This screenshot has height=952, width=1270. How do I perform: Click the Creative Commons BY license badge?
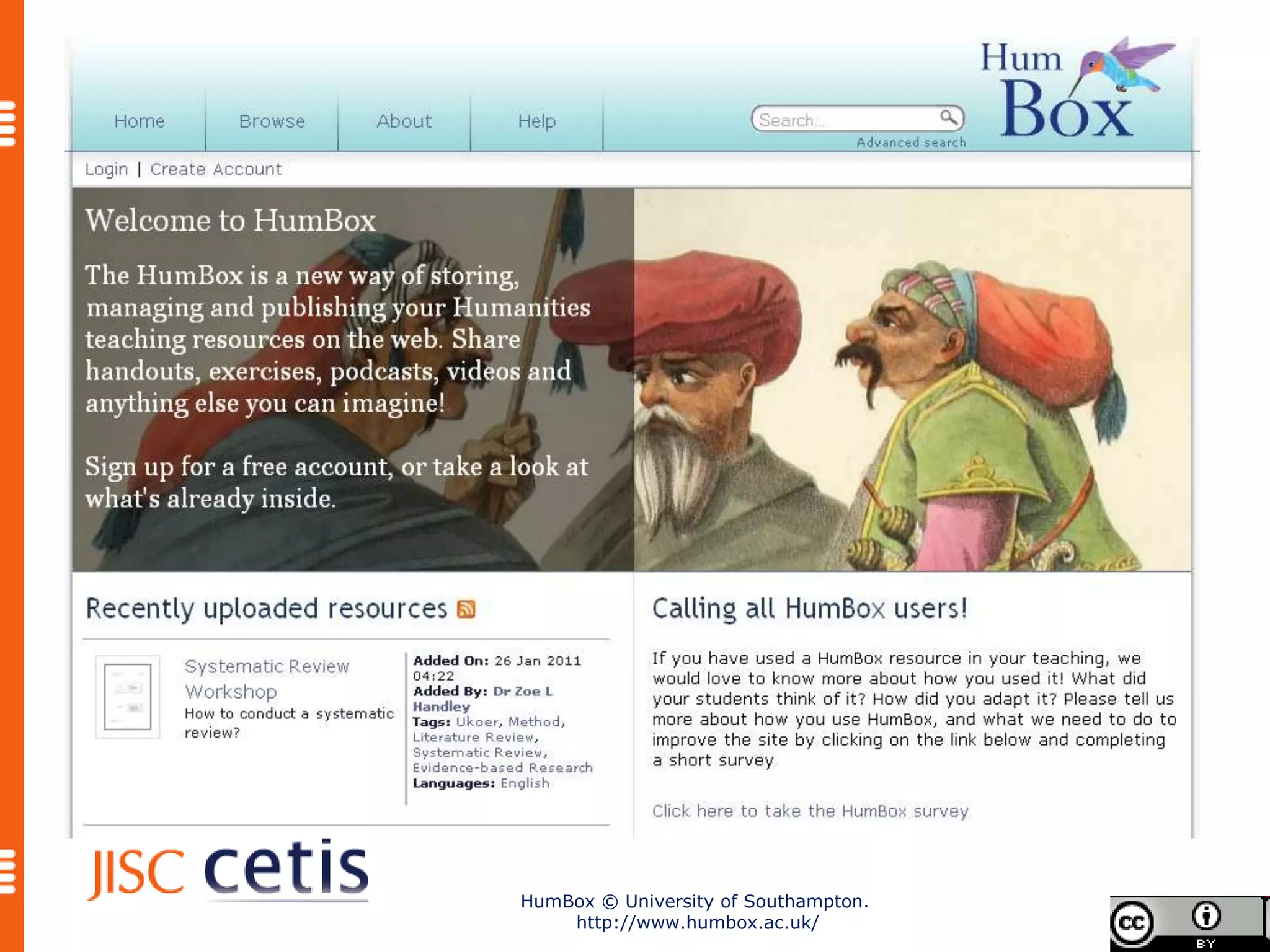point(1189,923)
